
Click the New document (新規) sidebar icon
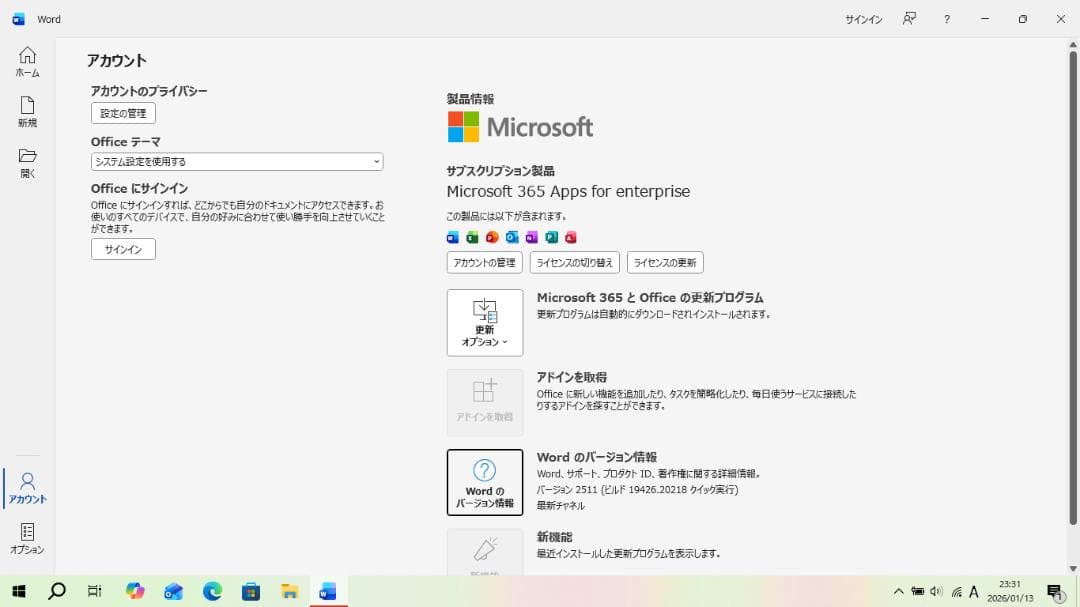pyautogui.click(x=27, y=110)
